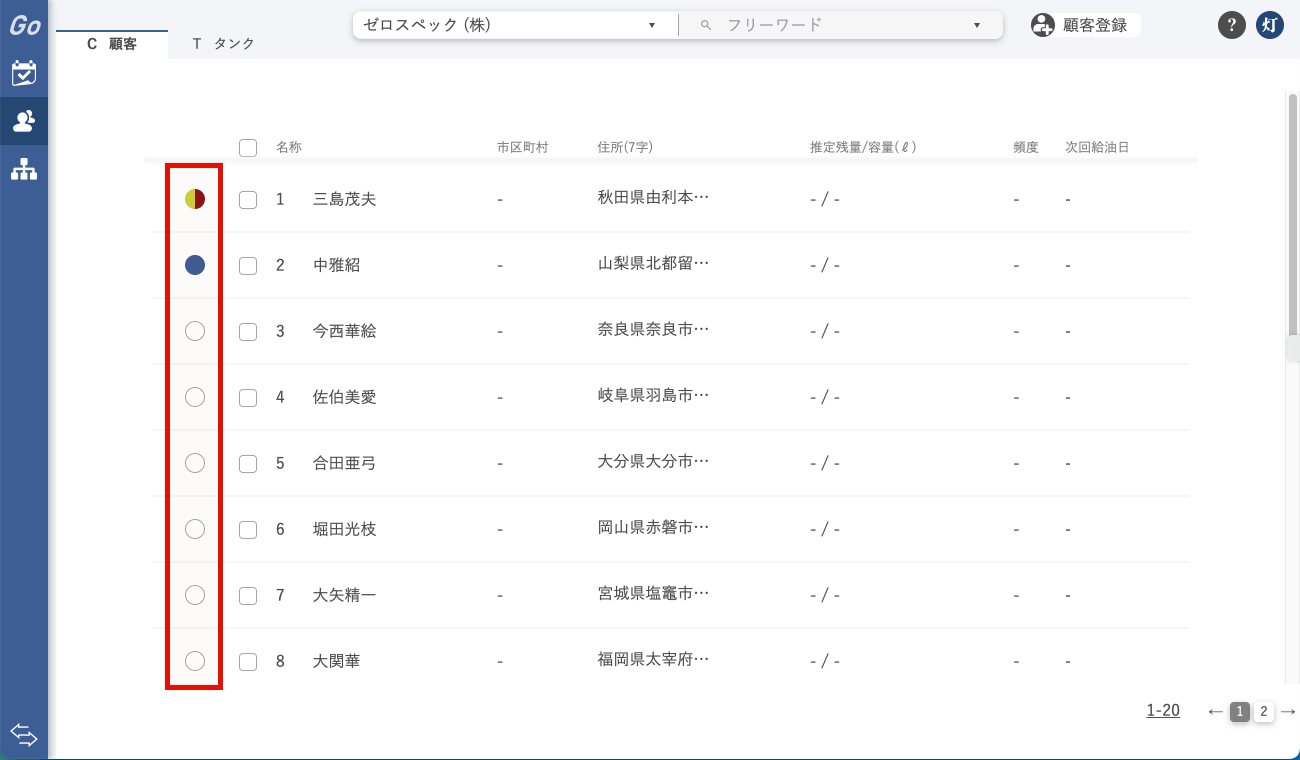Click into the フリーワード search field
The image size is (1300, 760).
tap(840, 25)
